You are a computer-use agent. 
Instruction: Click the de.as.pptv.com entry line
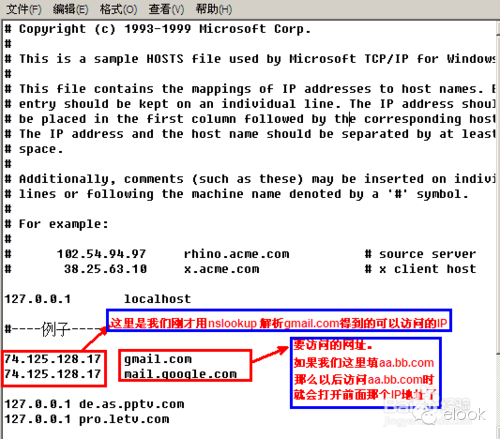(x=94, y=404)
